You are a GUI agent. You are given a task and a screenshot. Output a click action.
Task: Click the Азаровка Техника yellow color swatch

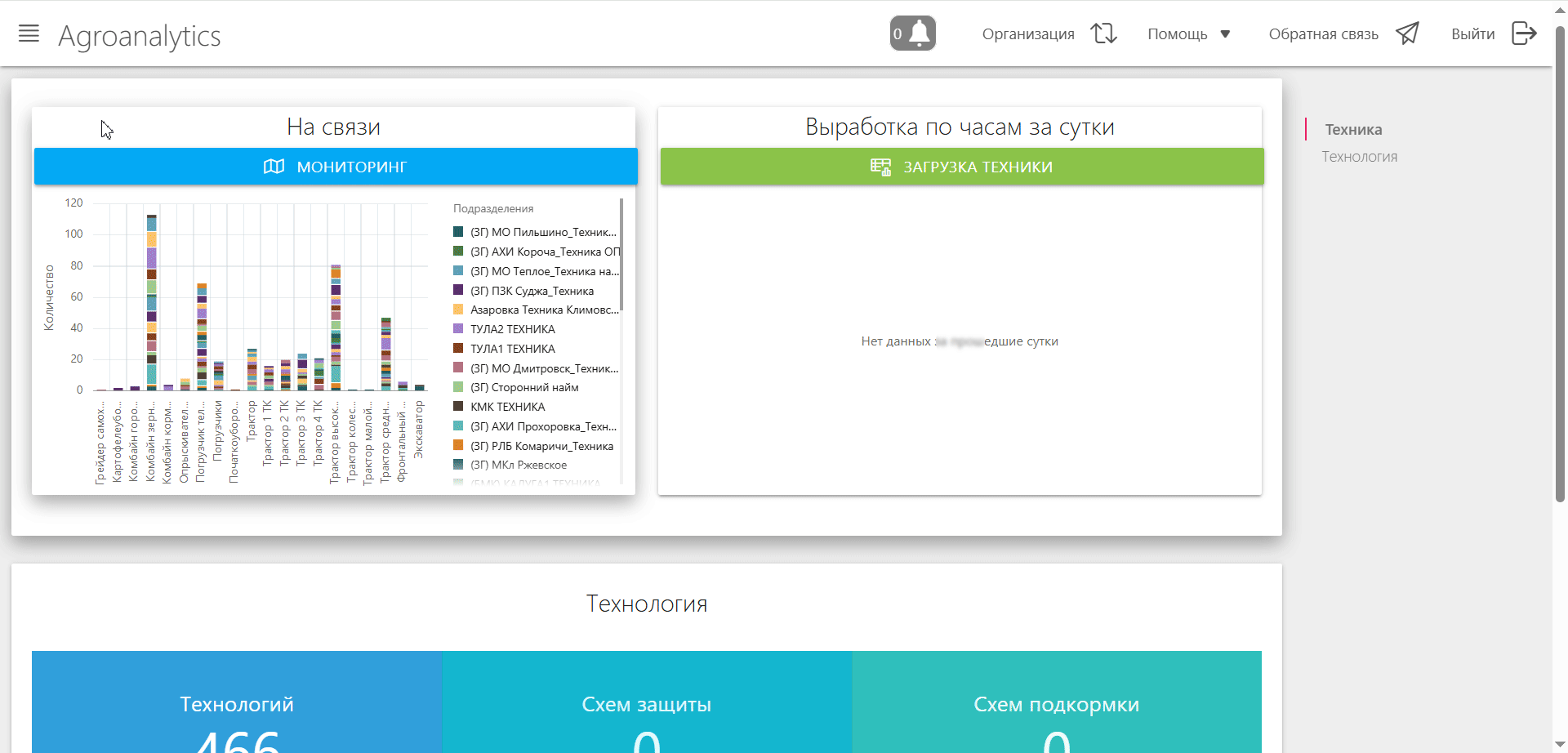click(458, 310)
